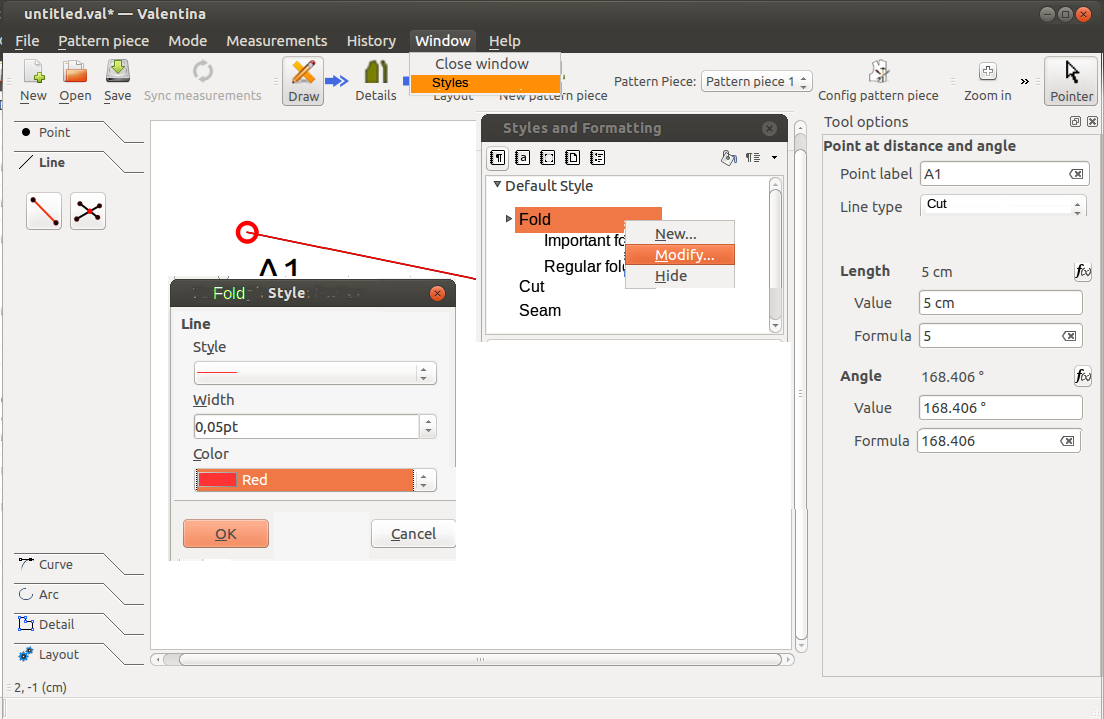The height and width of the screenshot is (719, 1104).
Task: Close the Tool options panel
Action: (1092, 122)
